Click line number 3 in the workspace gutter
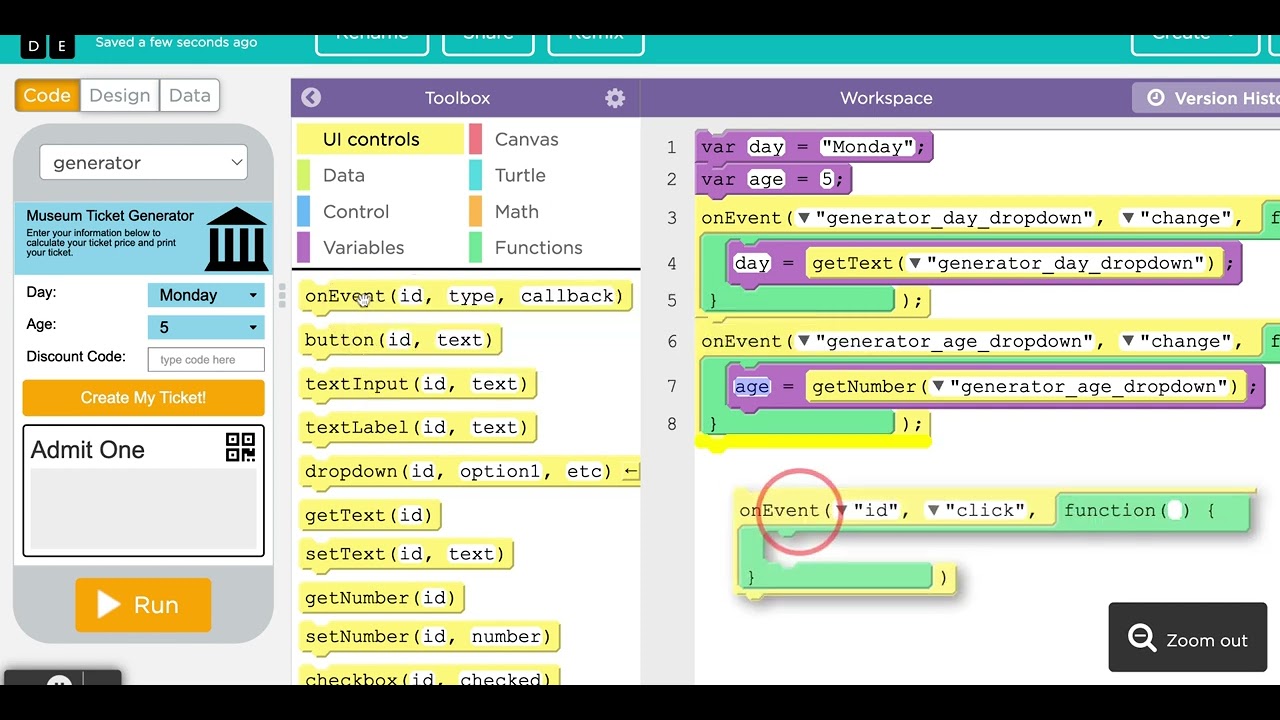 click(x=671, y=218)
